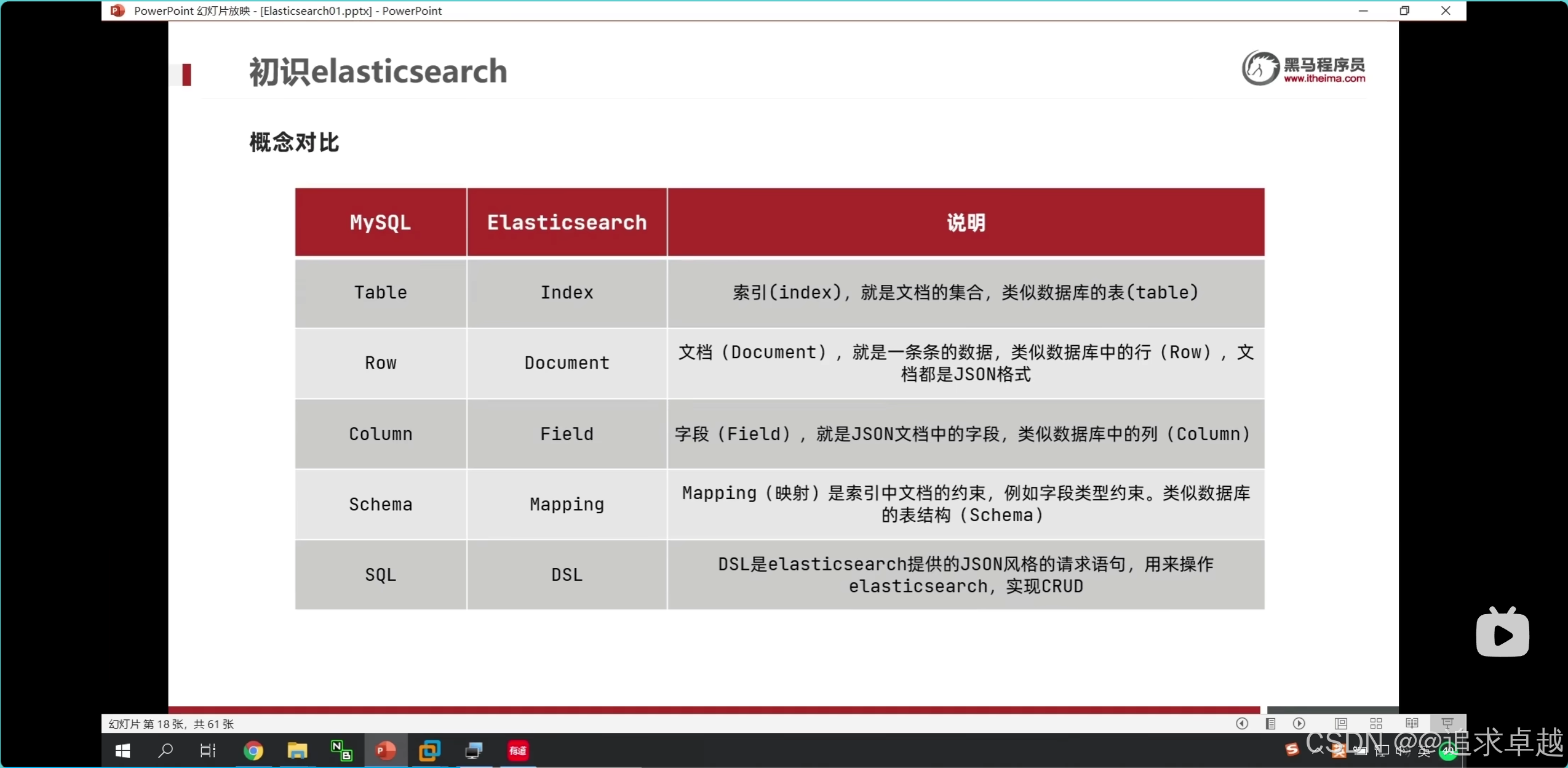
Task: Open taskbar search magnifier
Action: tap(165, 751)
